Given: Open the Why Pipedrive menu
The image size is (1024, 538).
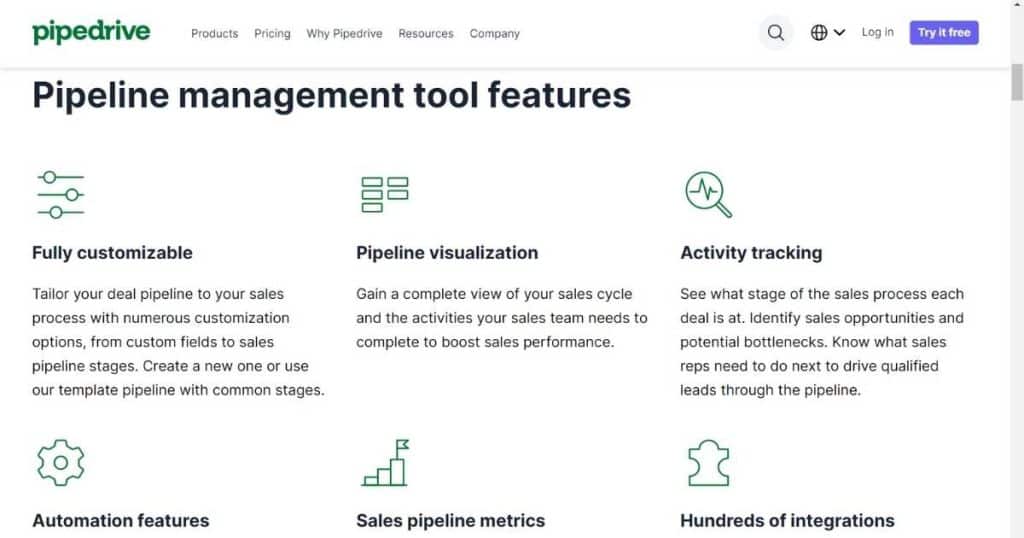Looking at the screenshot, I should click(x=344, y=33).
